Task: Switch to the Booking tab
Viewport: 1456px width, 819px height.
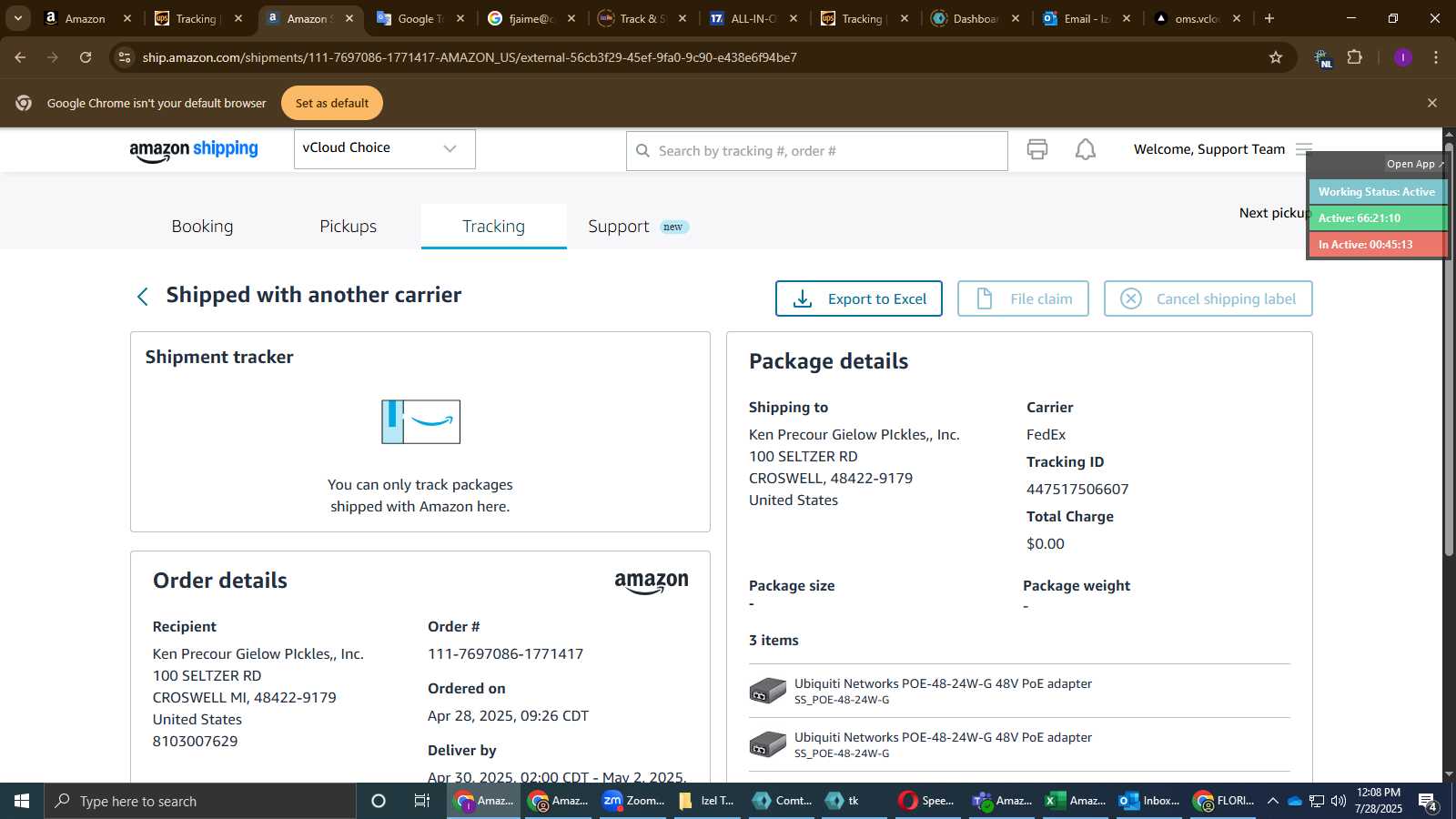Action: pos(202,226)
